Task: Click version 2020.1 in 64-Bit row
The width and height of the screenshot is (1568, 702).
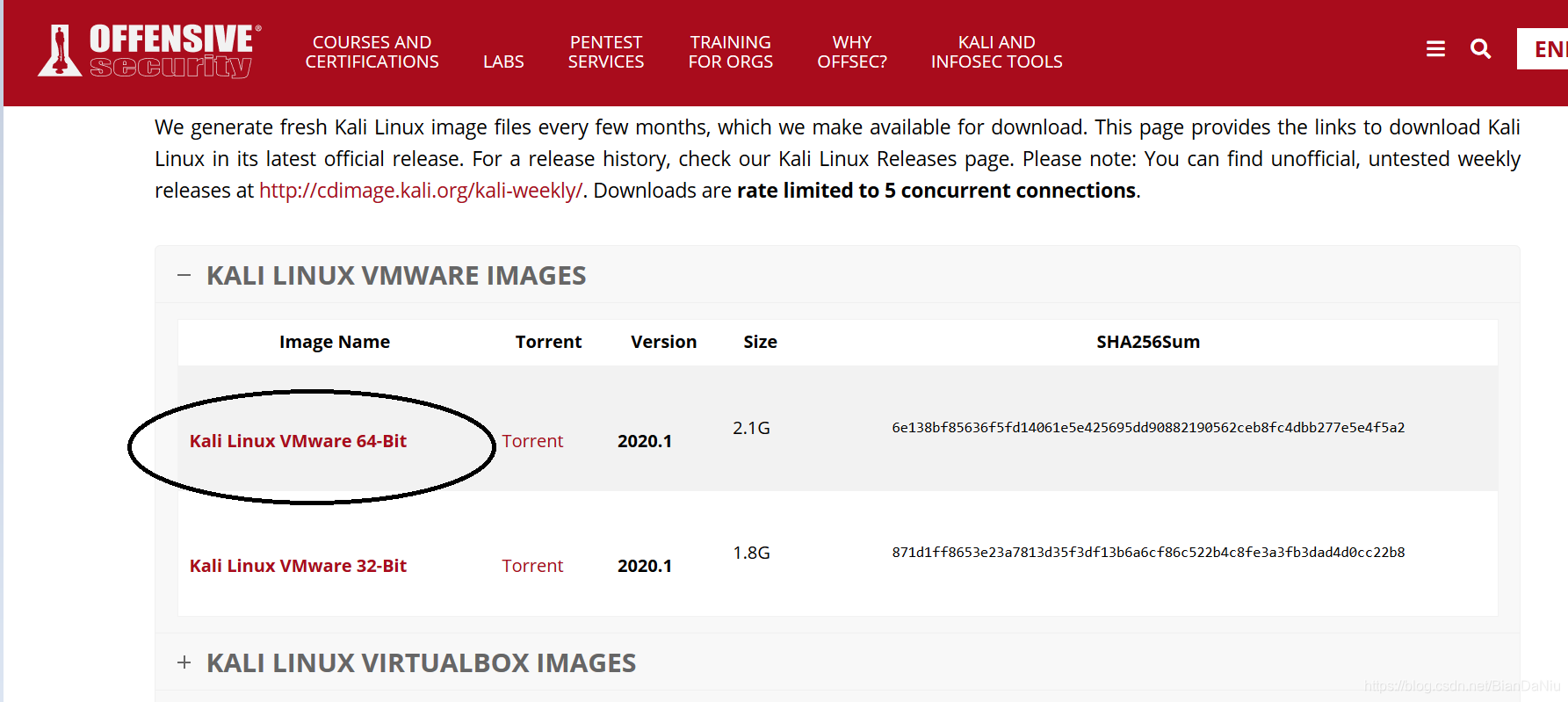Action: [x=645, y=441]
